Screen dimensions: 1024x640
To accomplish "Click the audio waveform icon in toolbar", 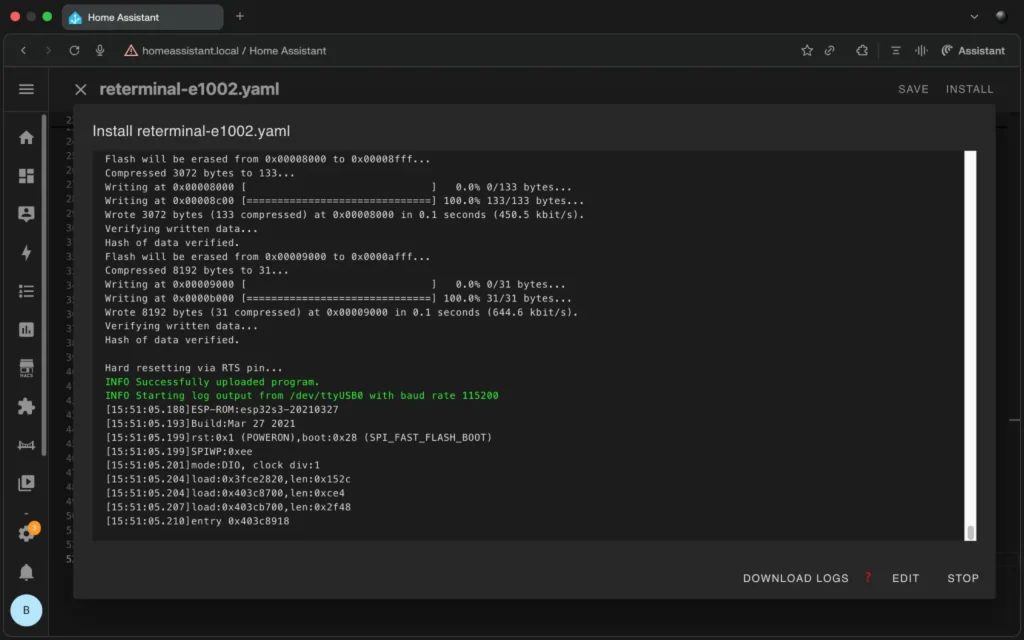I will point(921,50).
